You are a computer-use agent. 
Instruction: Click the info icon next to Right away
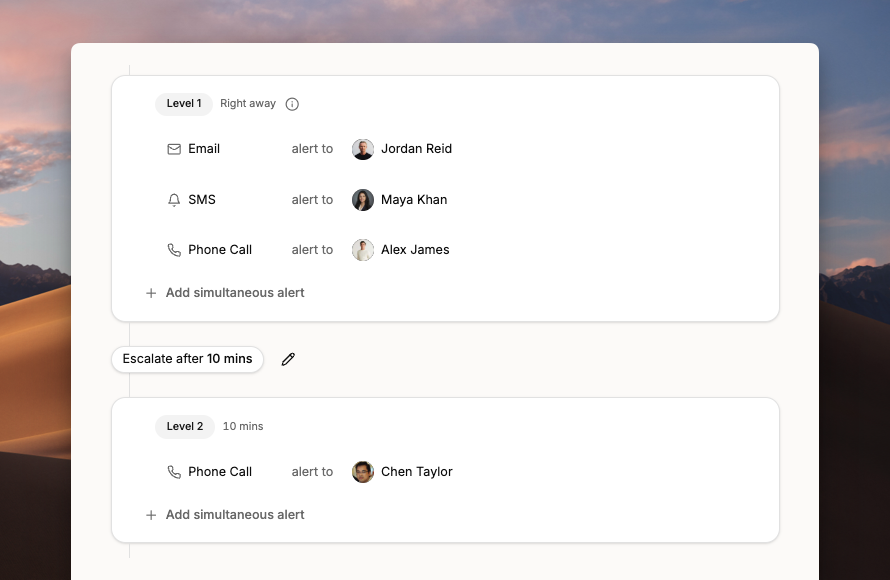coord(292,104)
